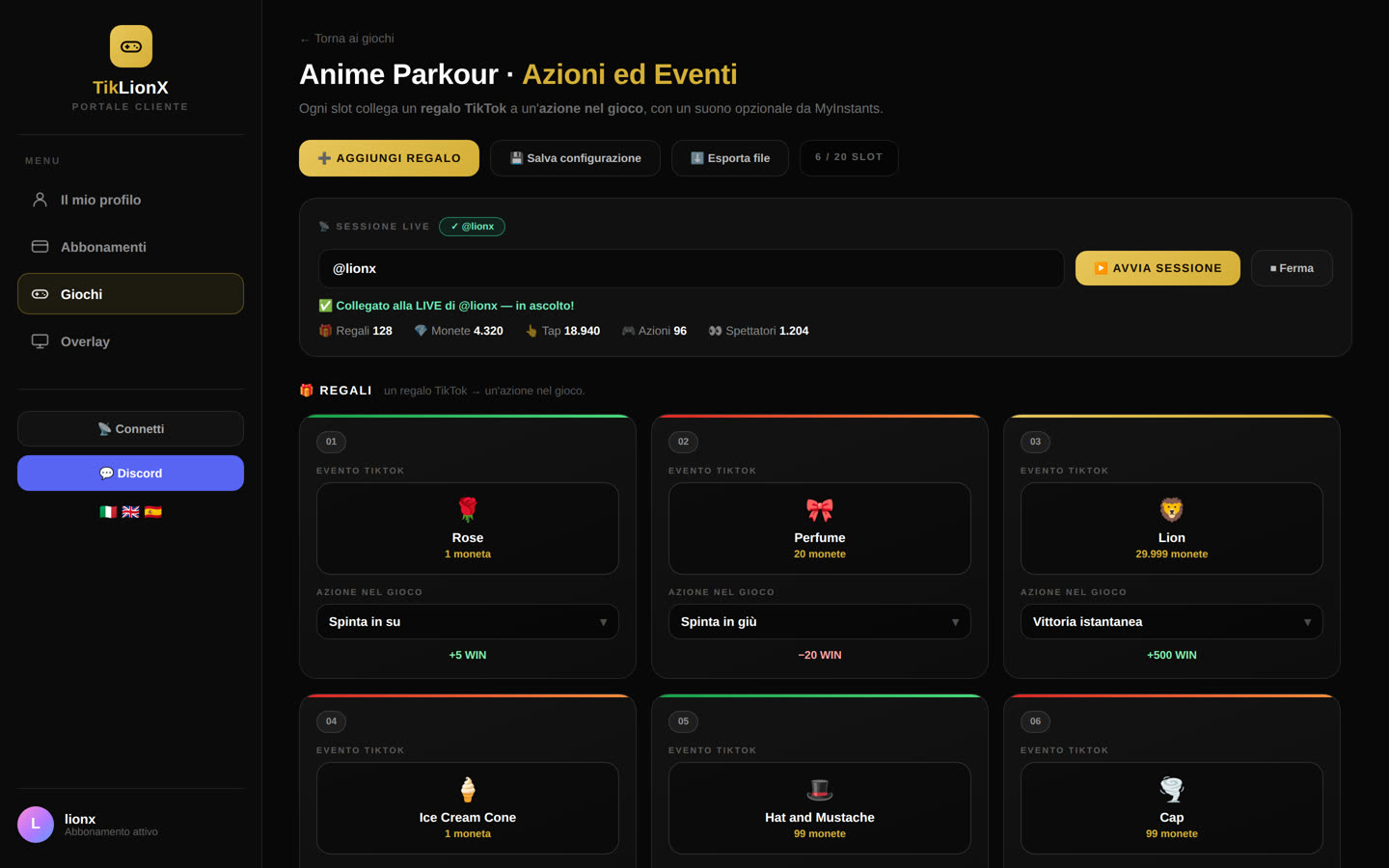Open the action dropdown showing Spinta in giù
The height and width of the screenshot is (868, 1389).
tap(820, 622)
